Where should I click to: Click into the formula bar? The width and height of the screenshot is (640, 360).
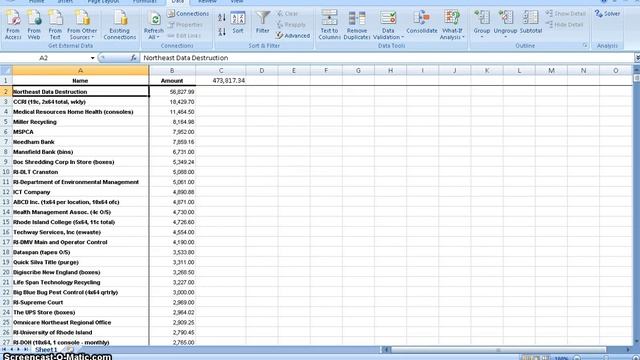pyautogui.click(x=386, y=58)
